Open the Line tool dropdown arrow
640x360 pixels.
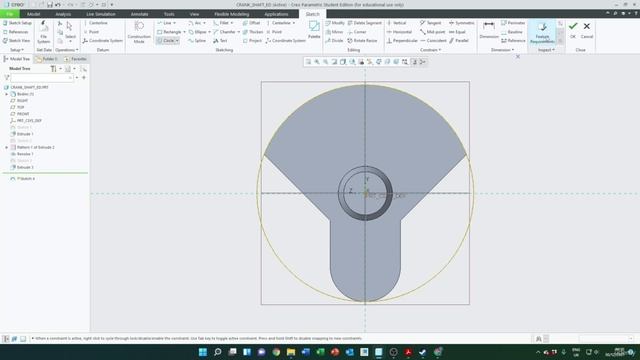point(175,23)
